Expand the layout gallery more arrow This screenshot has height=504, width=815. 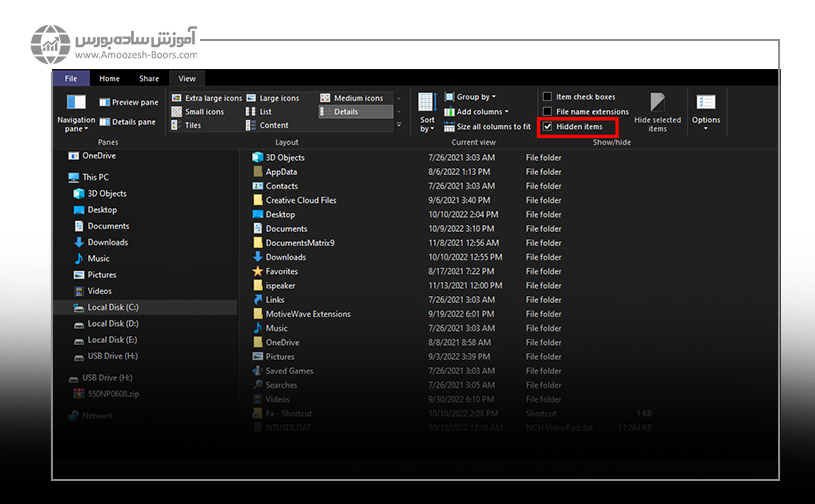tap(400, 126)
